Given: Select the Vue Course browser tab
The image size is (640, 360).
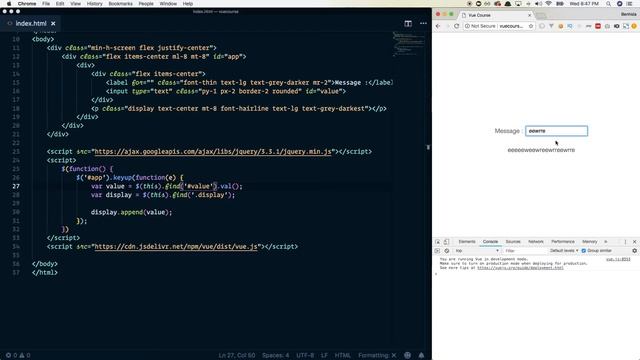Looking at the screenshot, I should [496, 15].
